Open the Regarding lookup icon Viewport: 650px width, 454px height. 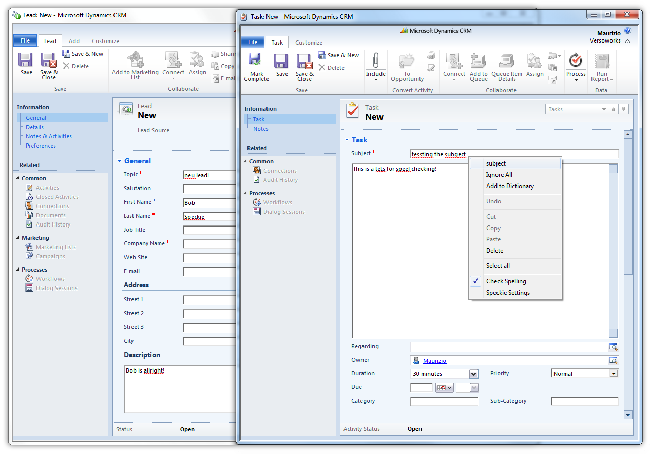pos(613,346)
